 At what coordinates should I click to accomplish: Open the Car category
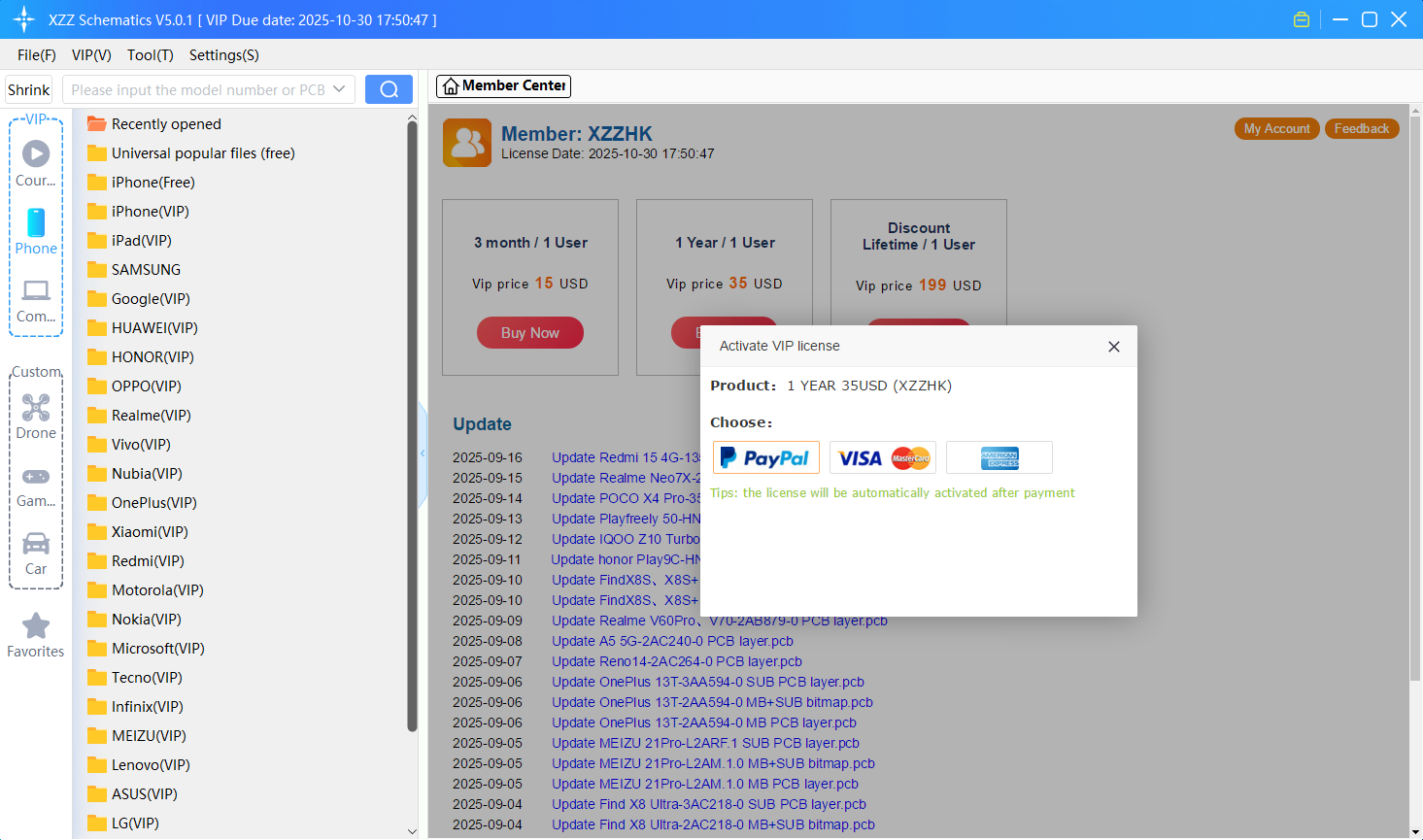point(36,543)
